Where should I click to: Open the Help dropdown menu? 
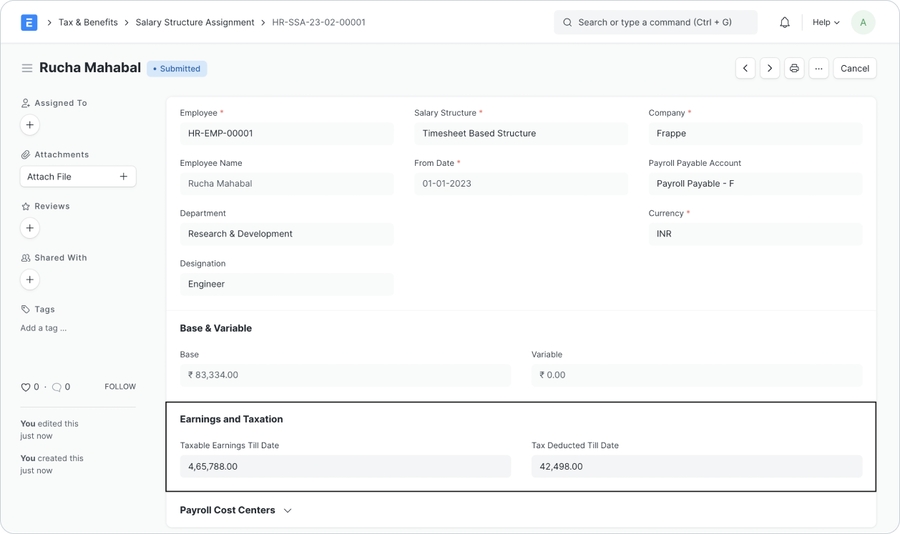pyautogui.click(x=825, y=22)
